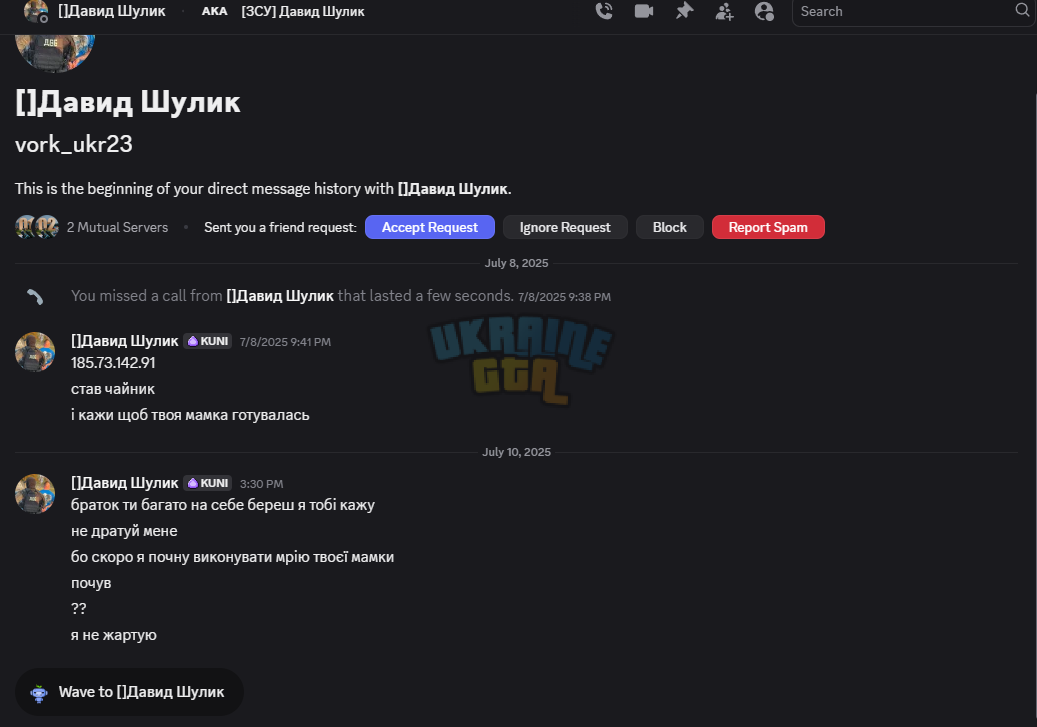The width and height of the screenshot is (1037, 727).
Task: Report Spam on this conversation
Action: 768,227
